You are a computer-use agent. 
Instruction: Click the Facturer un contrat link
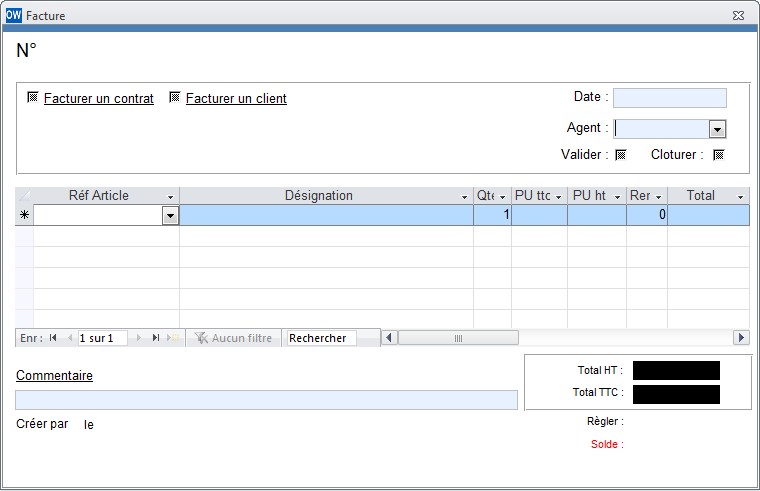pyautogui.click(x=98, y=98)
